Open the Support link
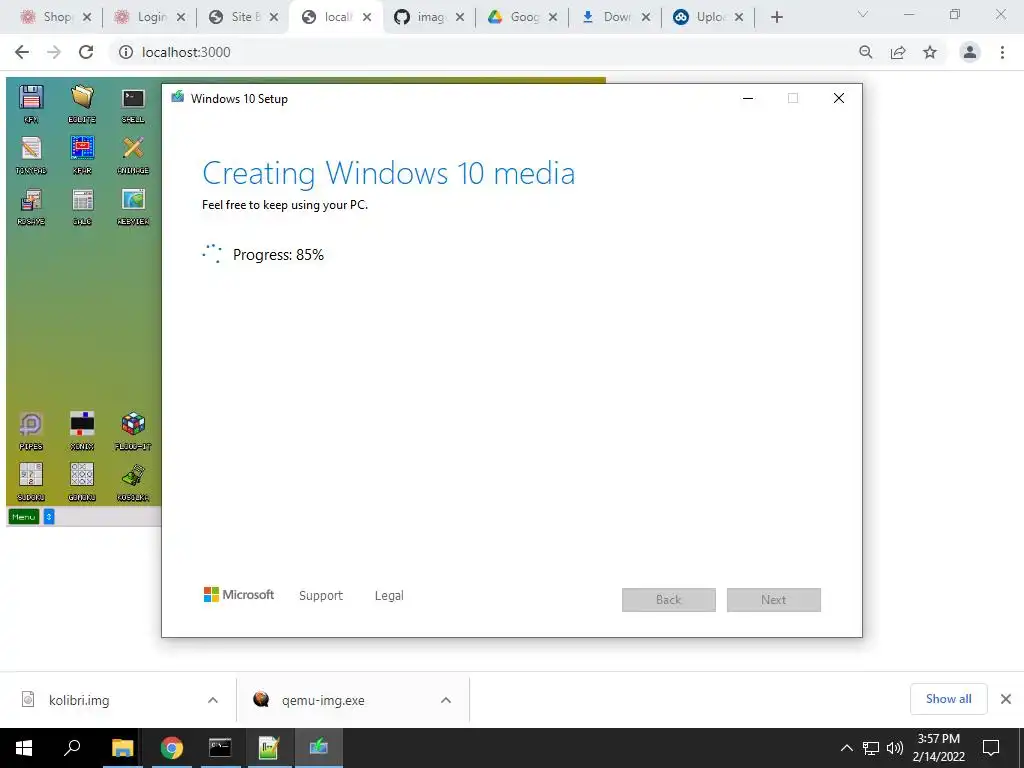Viewport: 1024px width, 768px height. point(321,595)
